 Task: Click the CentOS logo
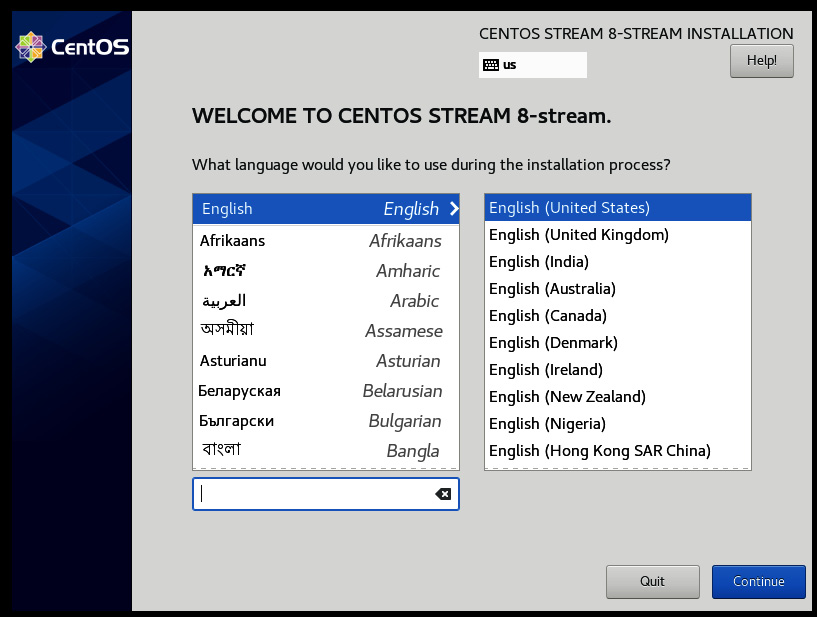72,47
